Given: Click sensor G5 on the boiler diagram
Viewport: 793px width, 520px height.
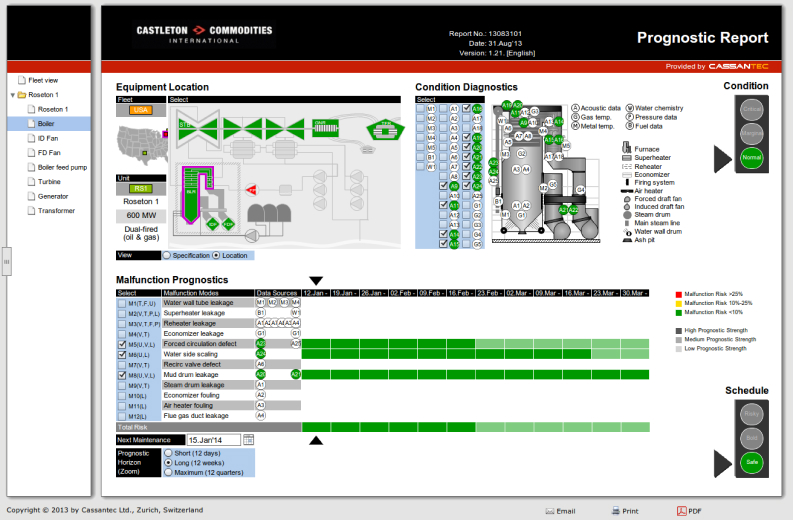Looking at the screenshot, I should click(553, 184).
